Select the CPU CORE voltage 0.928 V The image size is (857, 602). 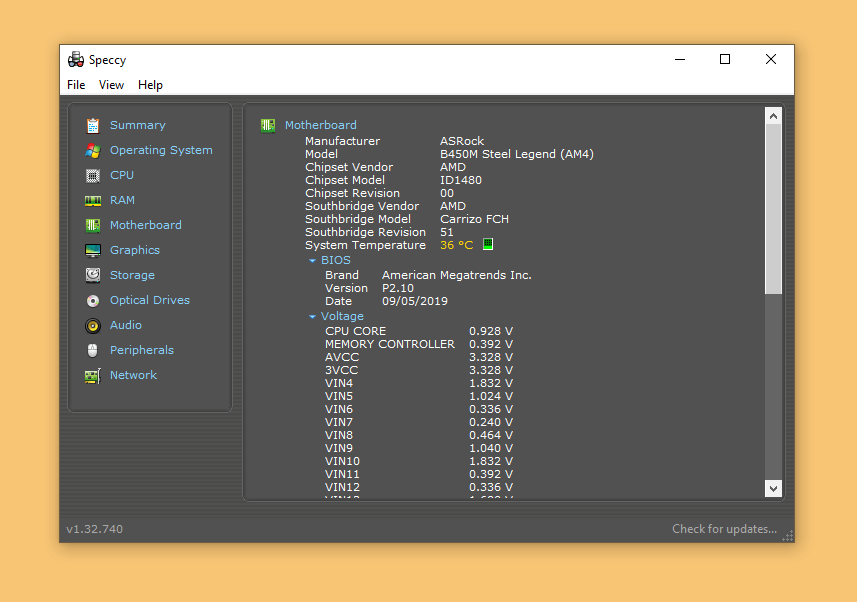(491, 331)
